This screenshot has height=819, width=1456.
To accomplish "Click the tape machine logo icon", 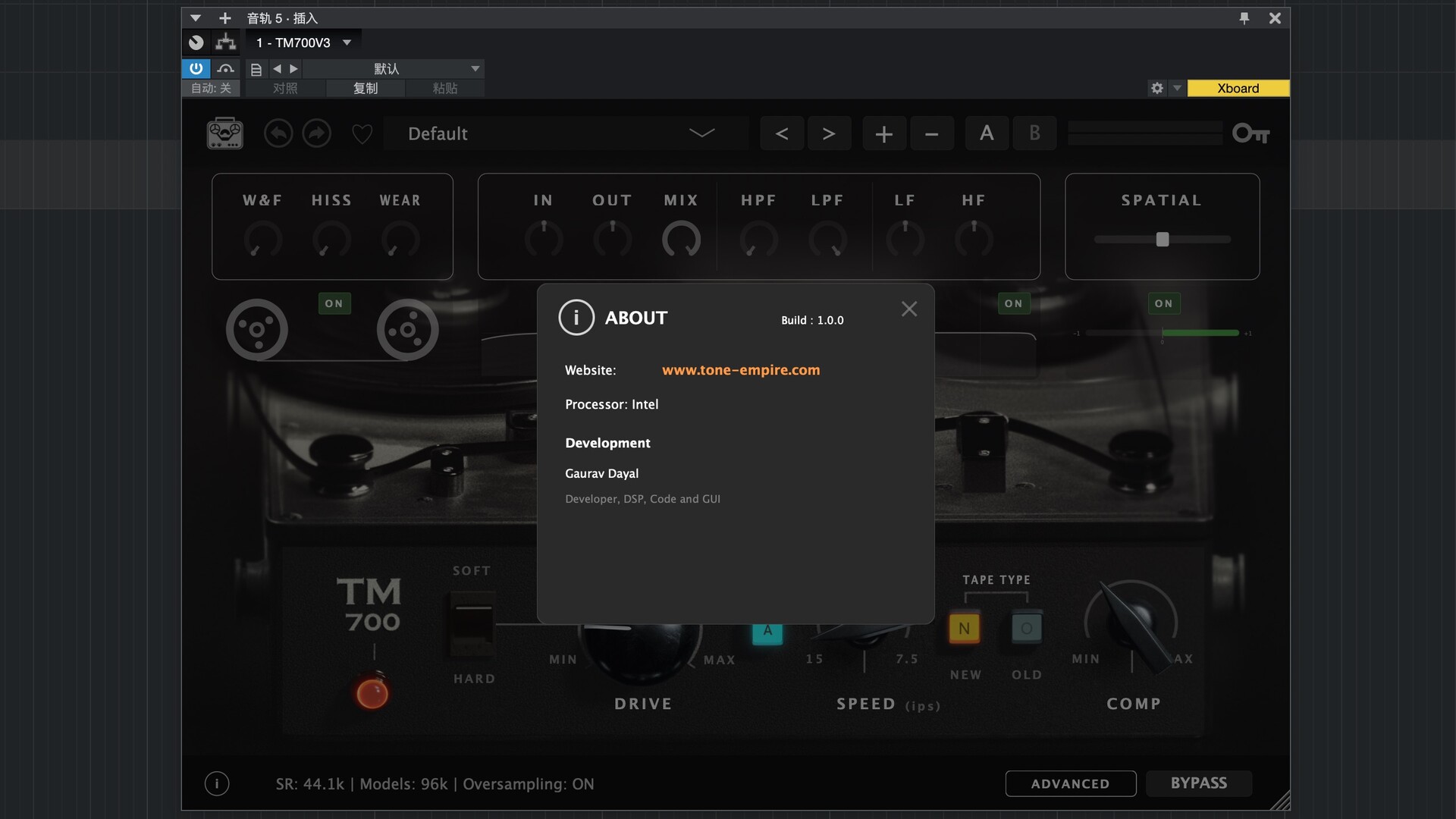I will tap(225, 133).
